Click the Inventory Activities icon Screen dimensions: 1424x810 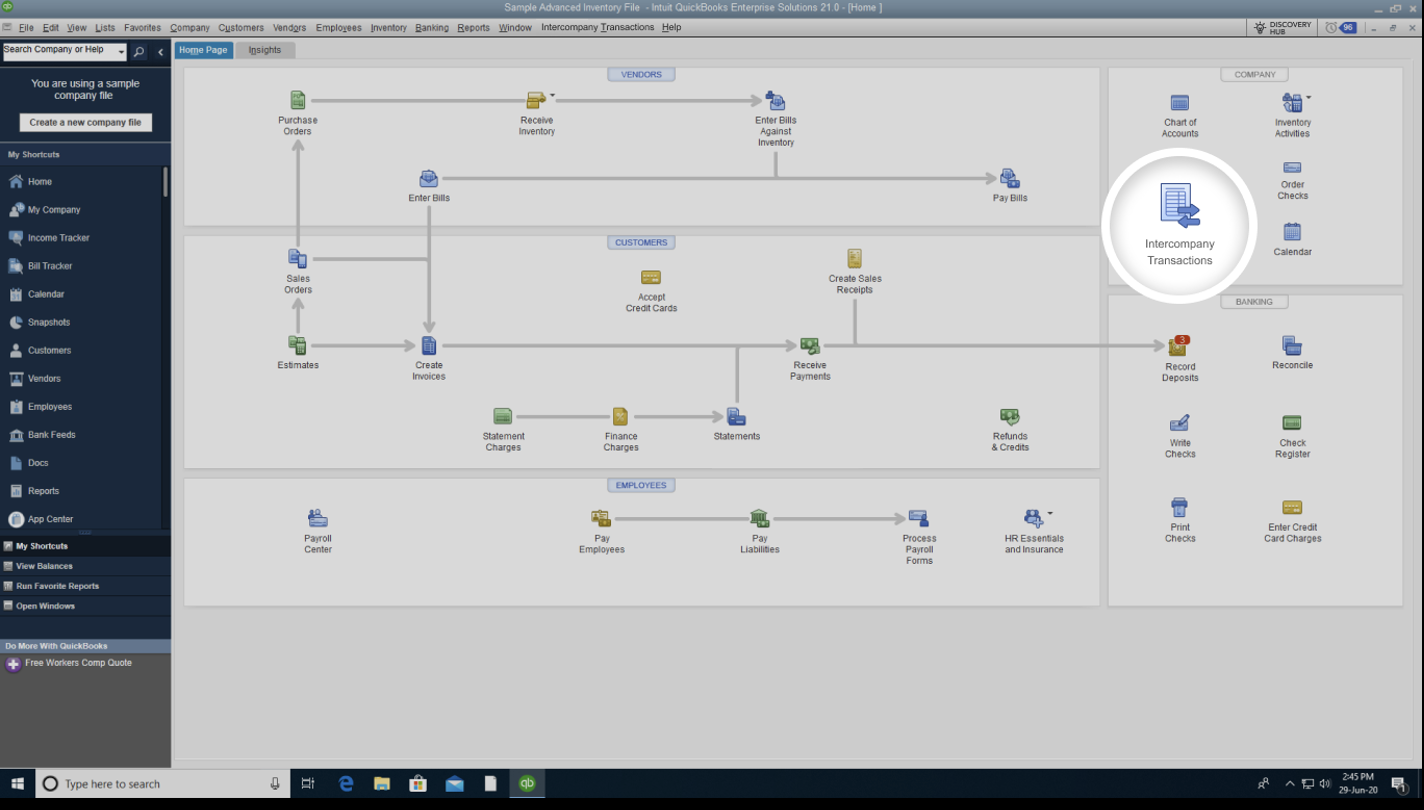(1292, 102)
